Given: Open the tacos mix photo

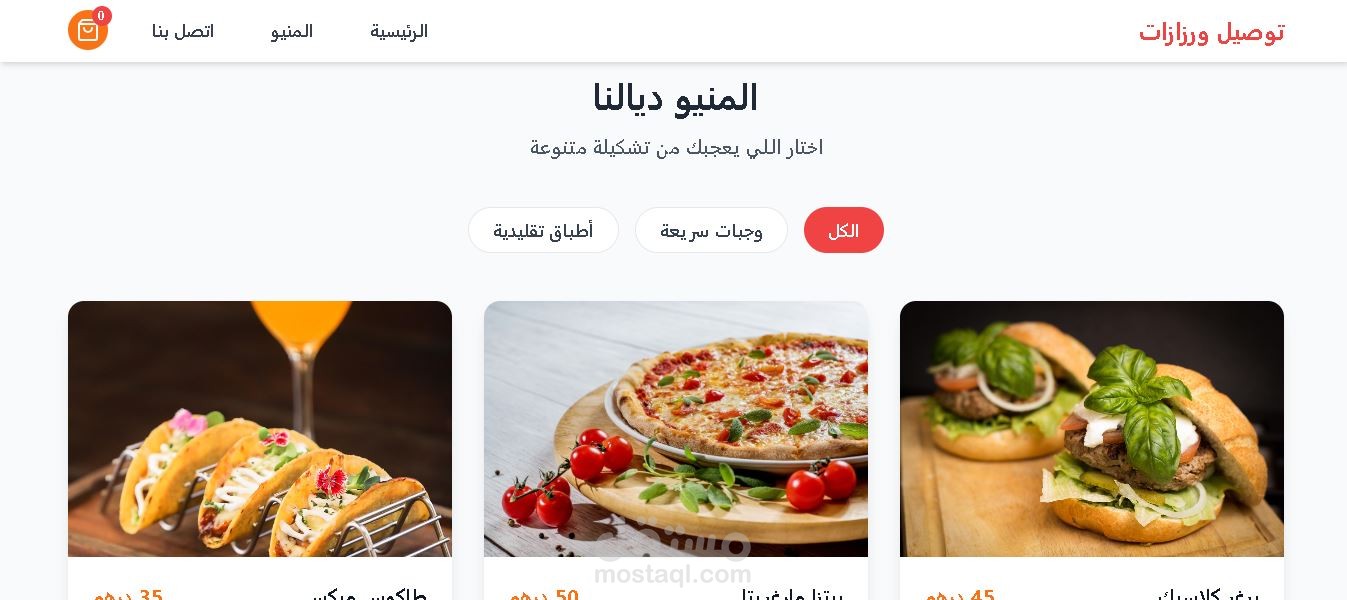Looking at the screenshot, I should (260, 429).
